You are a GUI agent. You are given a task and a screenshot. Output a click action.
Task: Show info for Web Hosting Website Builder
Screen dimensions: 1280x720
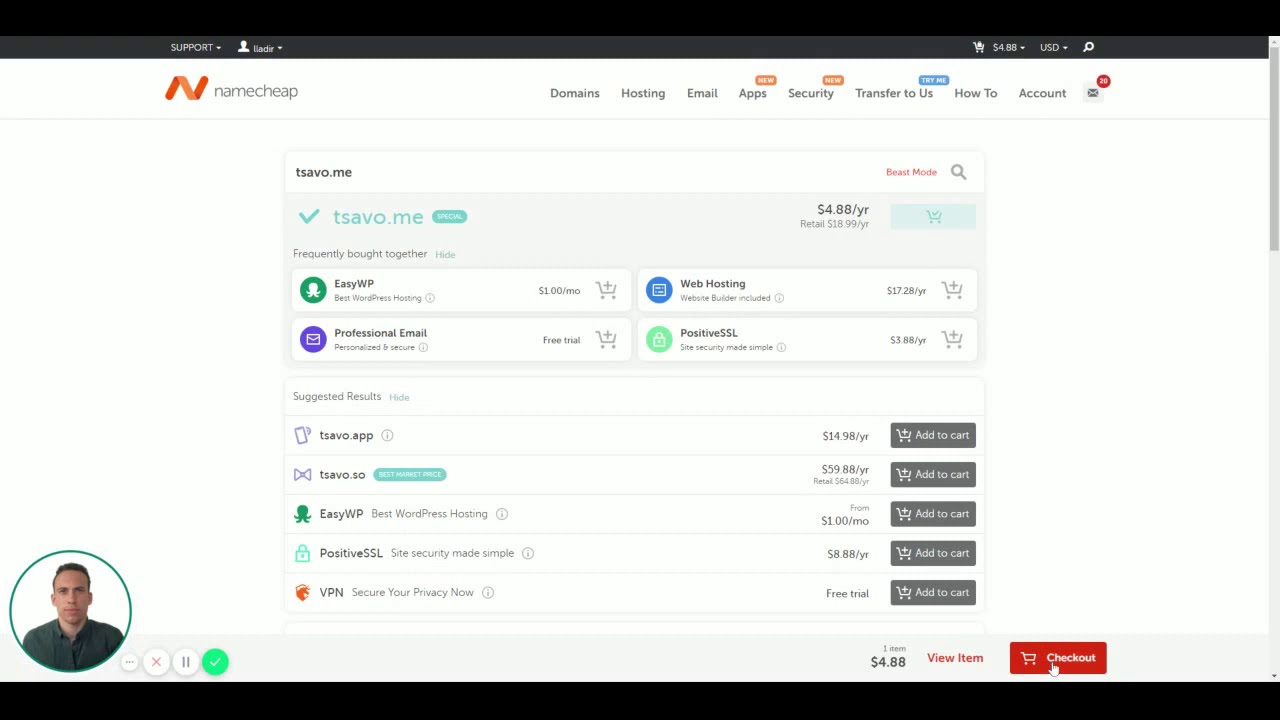(x=779, y=298)
